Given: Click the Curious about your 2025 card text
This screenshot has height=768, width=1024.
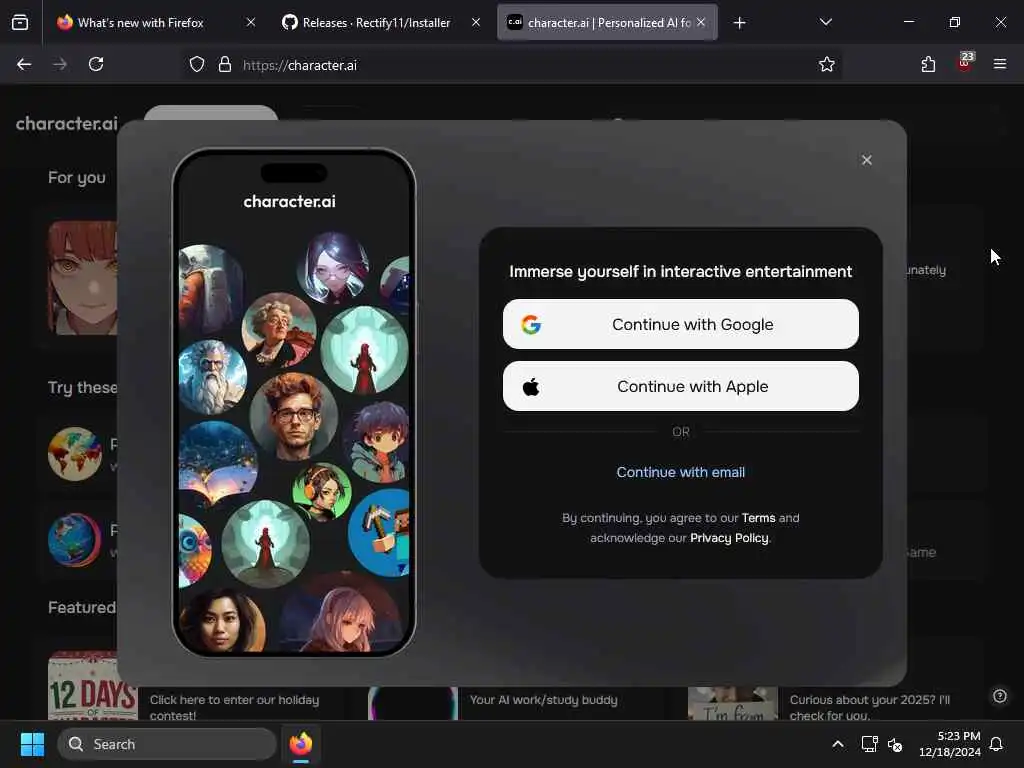Looking at the screenshot, I should pyautogui.click(x=870, y=707).
